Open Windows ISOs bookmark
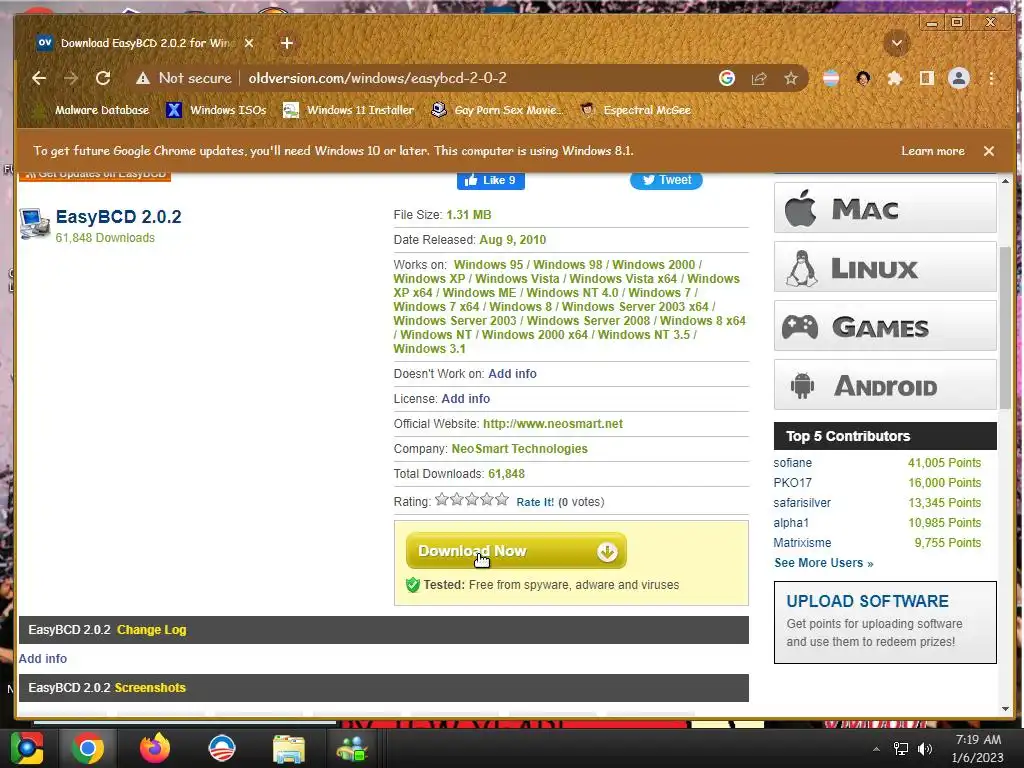This screenshot has height=768, width=1024. coord(217,110)
